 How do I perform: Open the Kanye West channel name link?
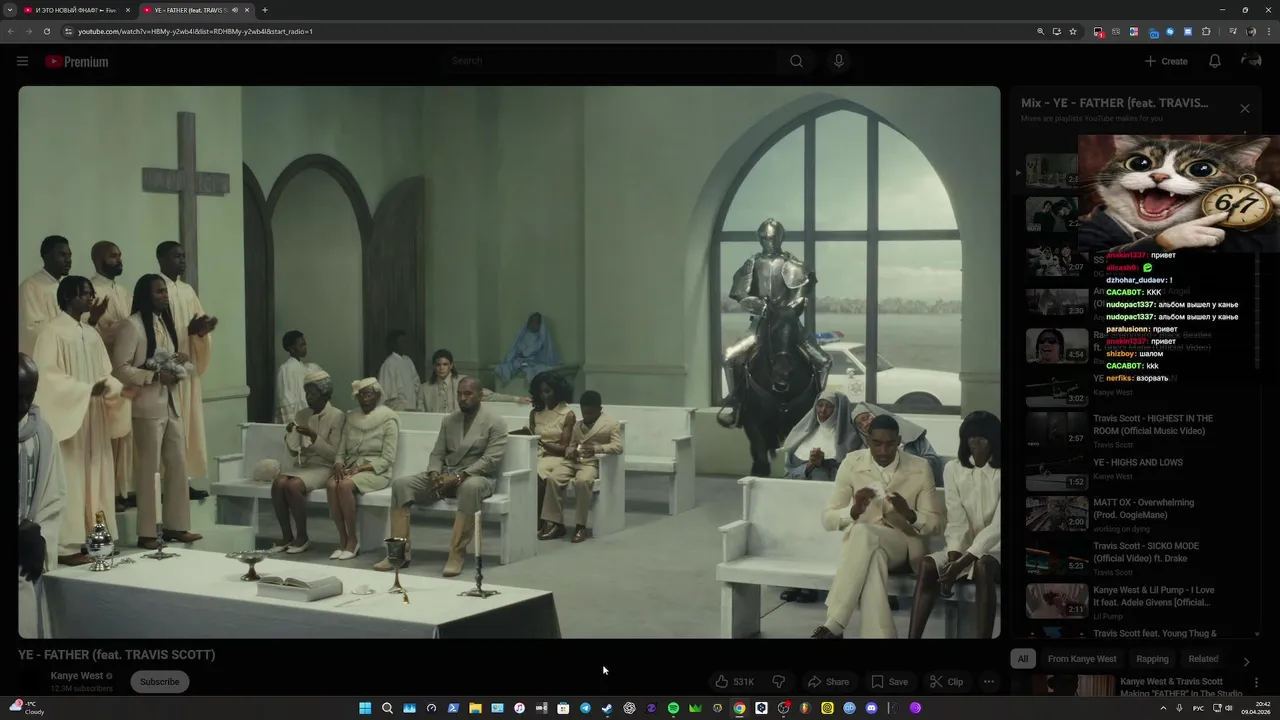pos(77,676)
